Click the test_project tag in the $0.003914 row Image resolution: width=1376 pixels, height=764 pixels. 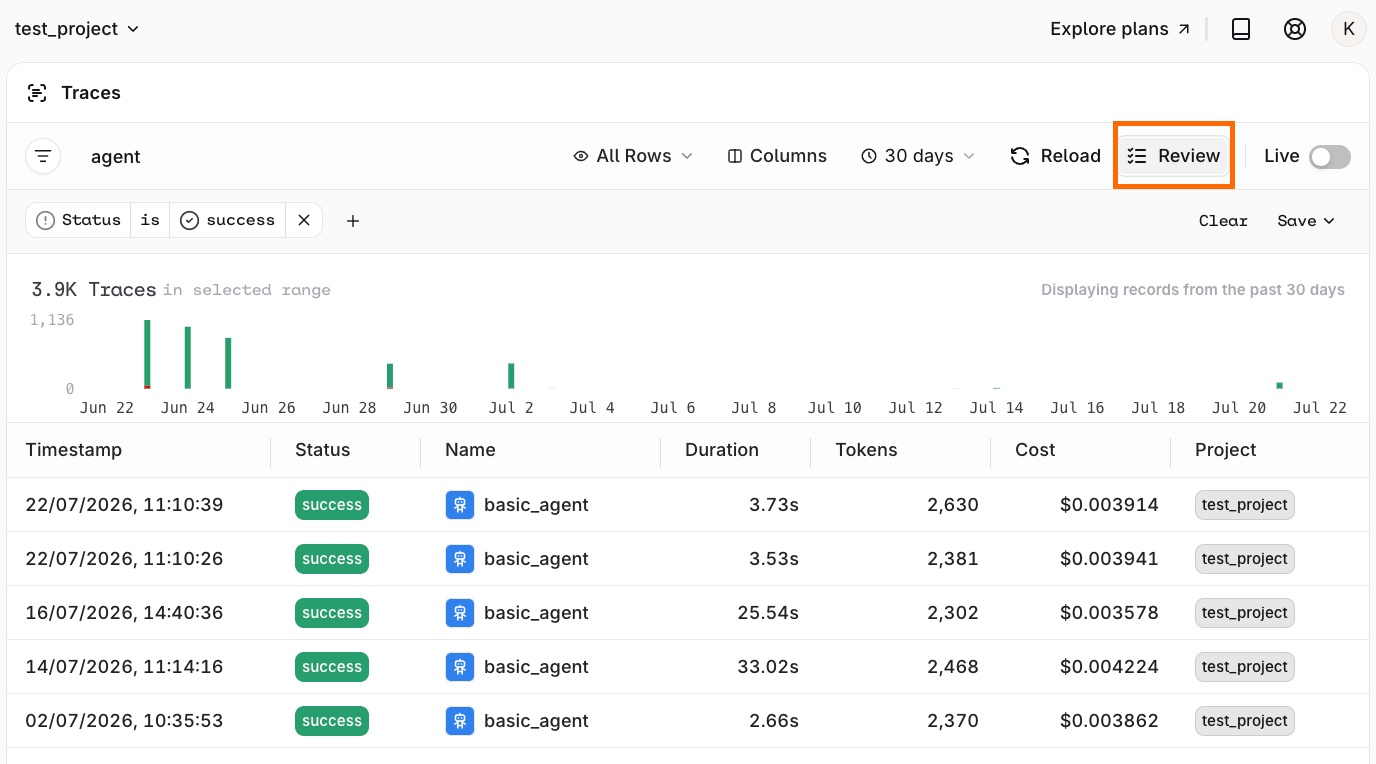click(1245, 505)
